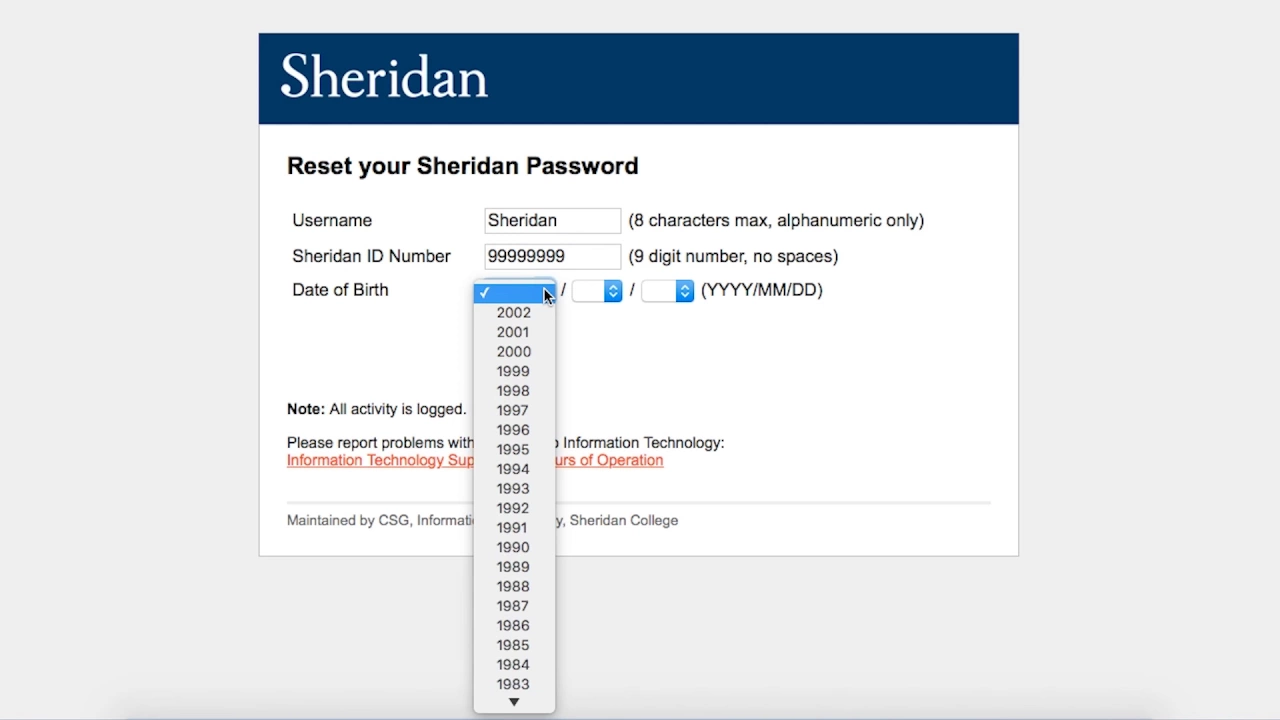Open the month dropdown
This screenshot has height=720, width=1280.
click(x=597, y=290)
